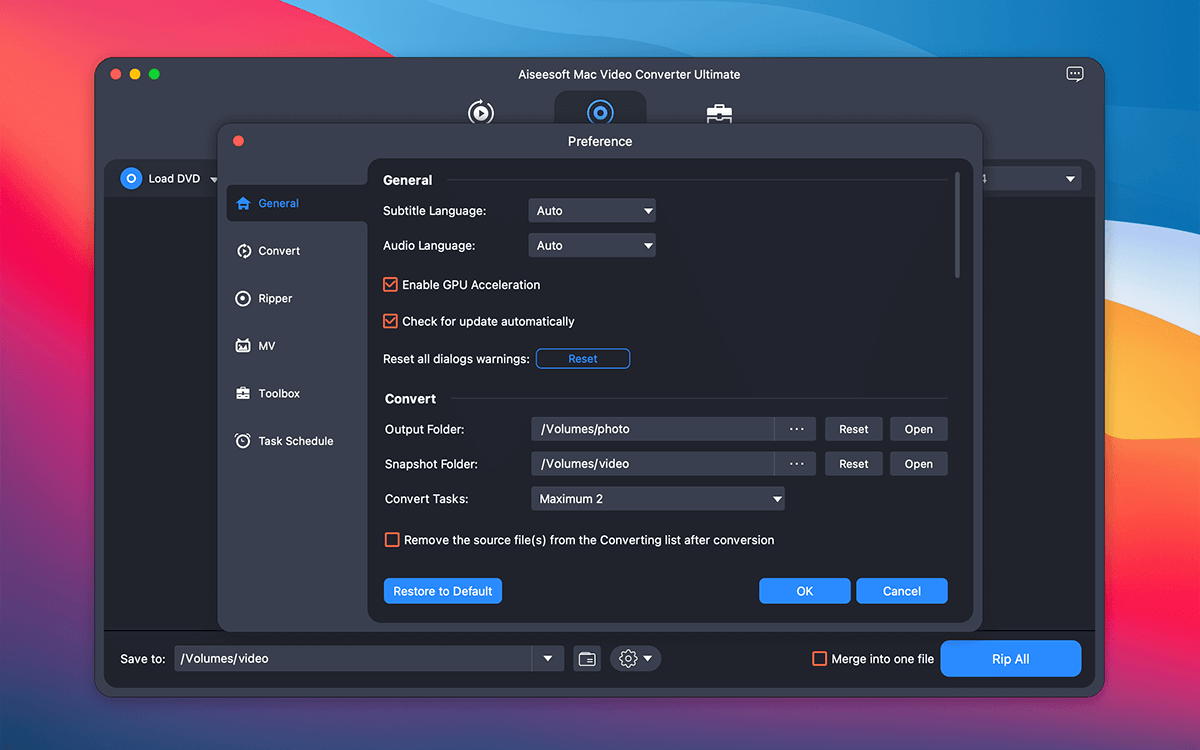Uncheck Check for update automatically
The image size is (1200, 750).
[391, 322]
